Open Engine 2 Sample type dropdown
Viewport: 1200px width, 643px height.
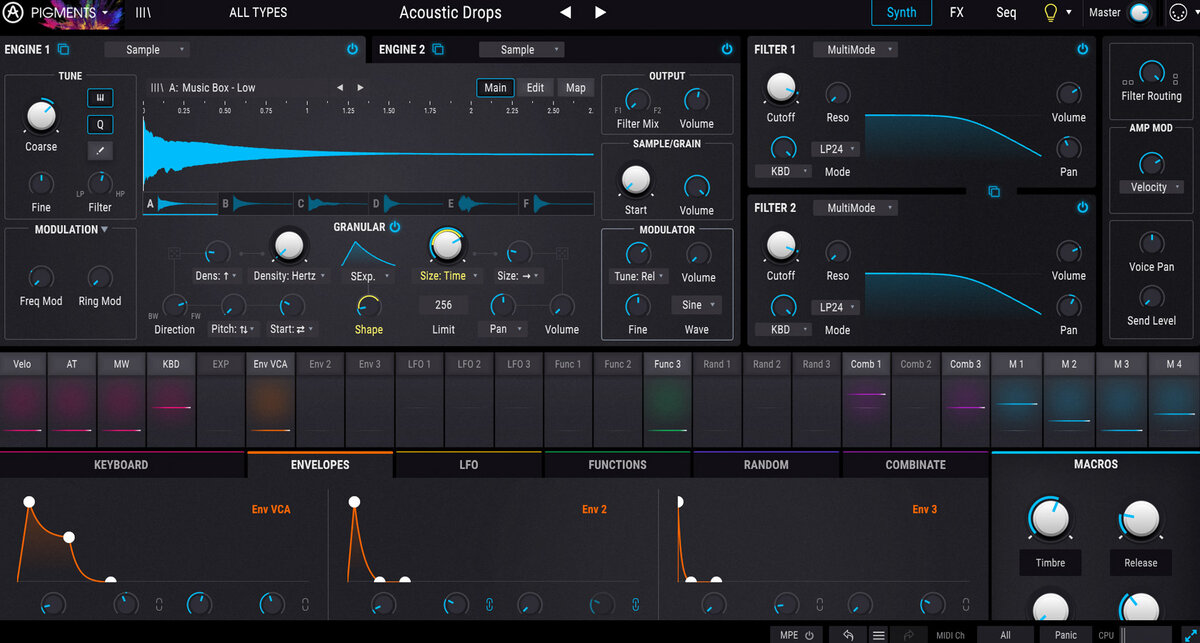[521, 49]
